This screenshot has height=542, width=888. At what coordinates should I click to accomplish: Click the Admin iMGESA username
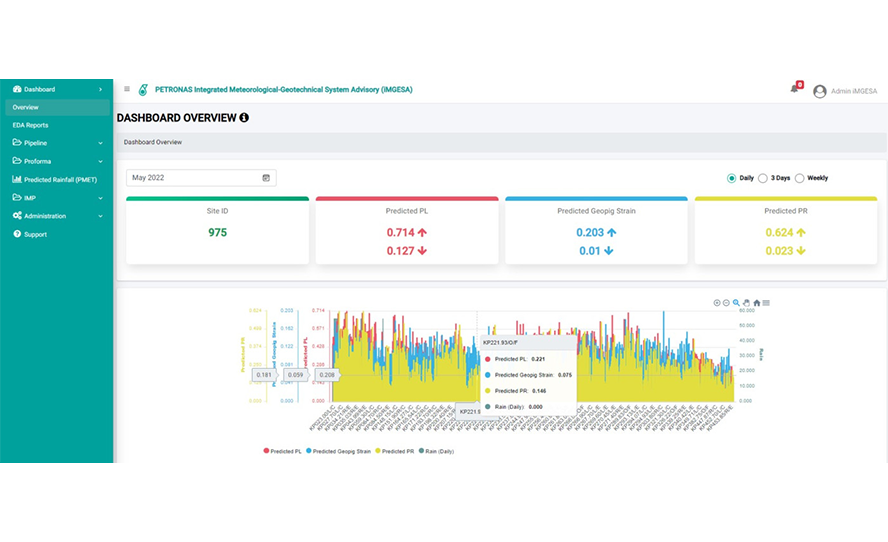click(854, 91)
